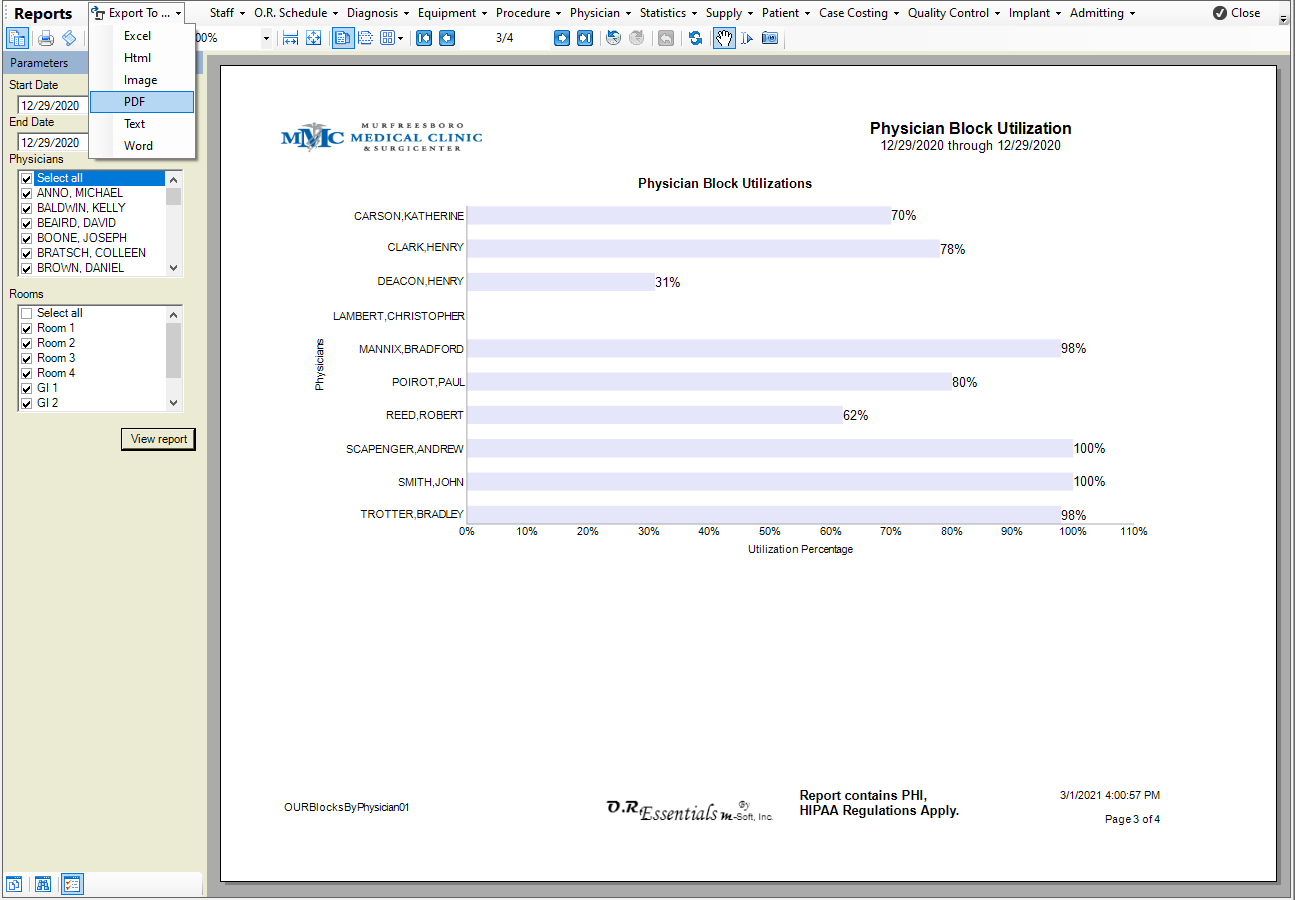
Task: Open the binoculars search pane icon
Action: click(x=43, y=884)
